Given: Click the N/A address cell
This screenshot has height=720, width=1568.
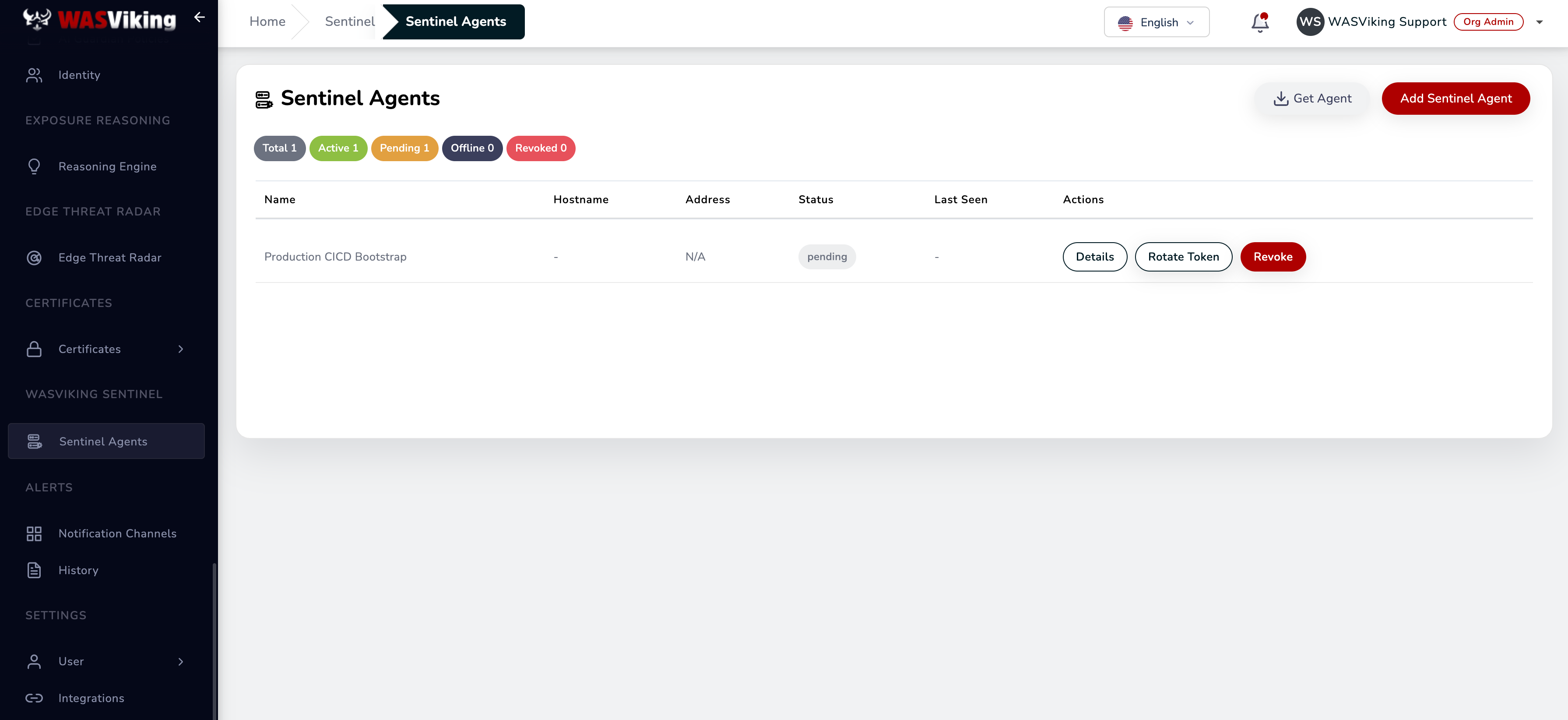Looking at the screenshot, I should point(695,257).
